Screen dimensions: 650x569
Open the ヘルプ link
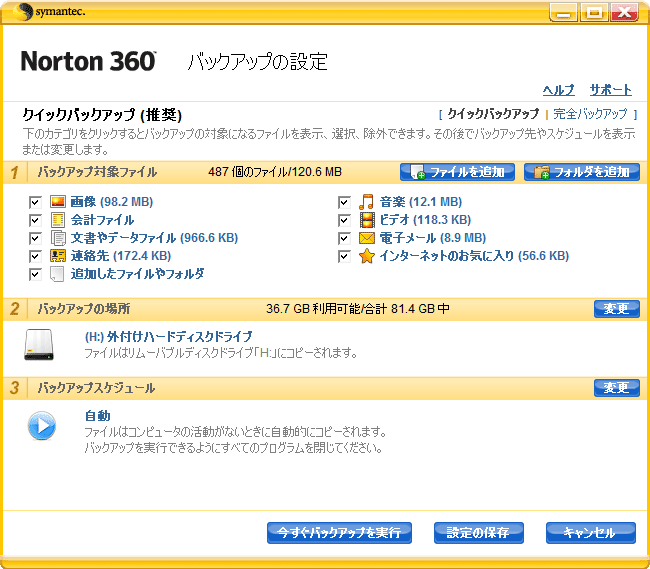(x=558, y=90)
